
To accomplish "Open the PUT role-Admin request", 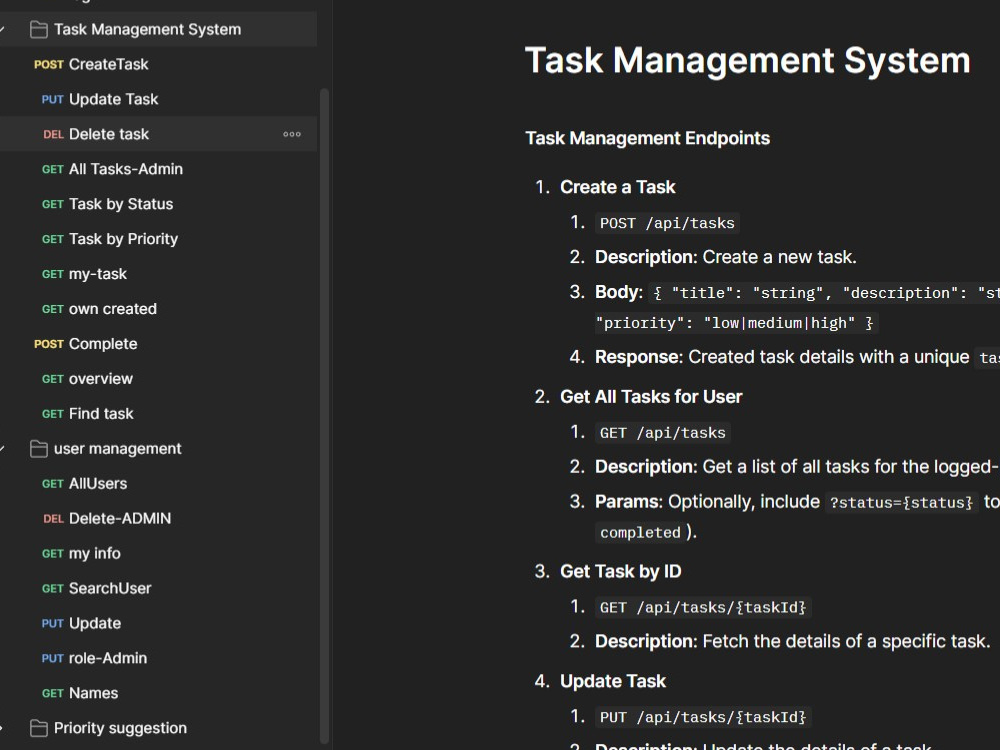I will point(158,658).
